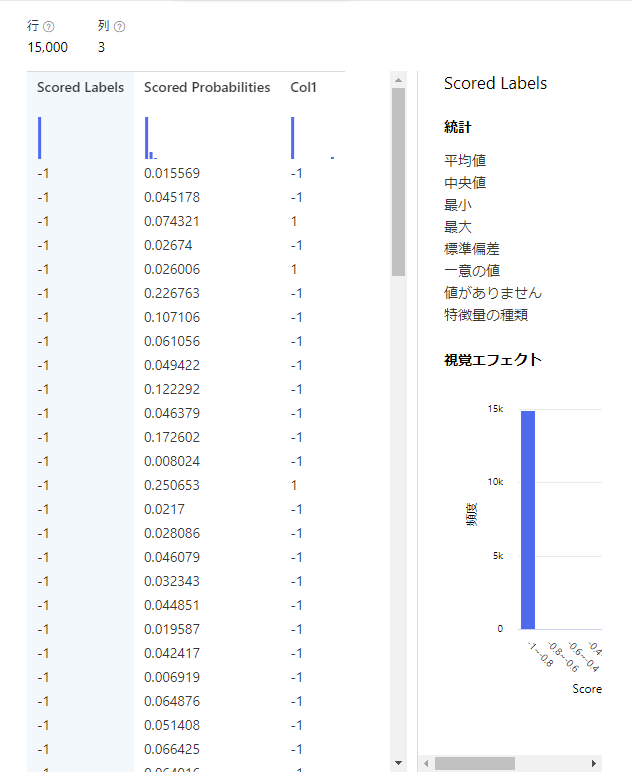The image size is (632, 779).
Task: Click the 0.250653 probability cell
Action: (x=172, y=485)
